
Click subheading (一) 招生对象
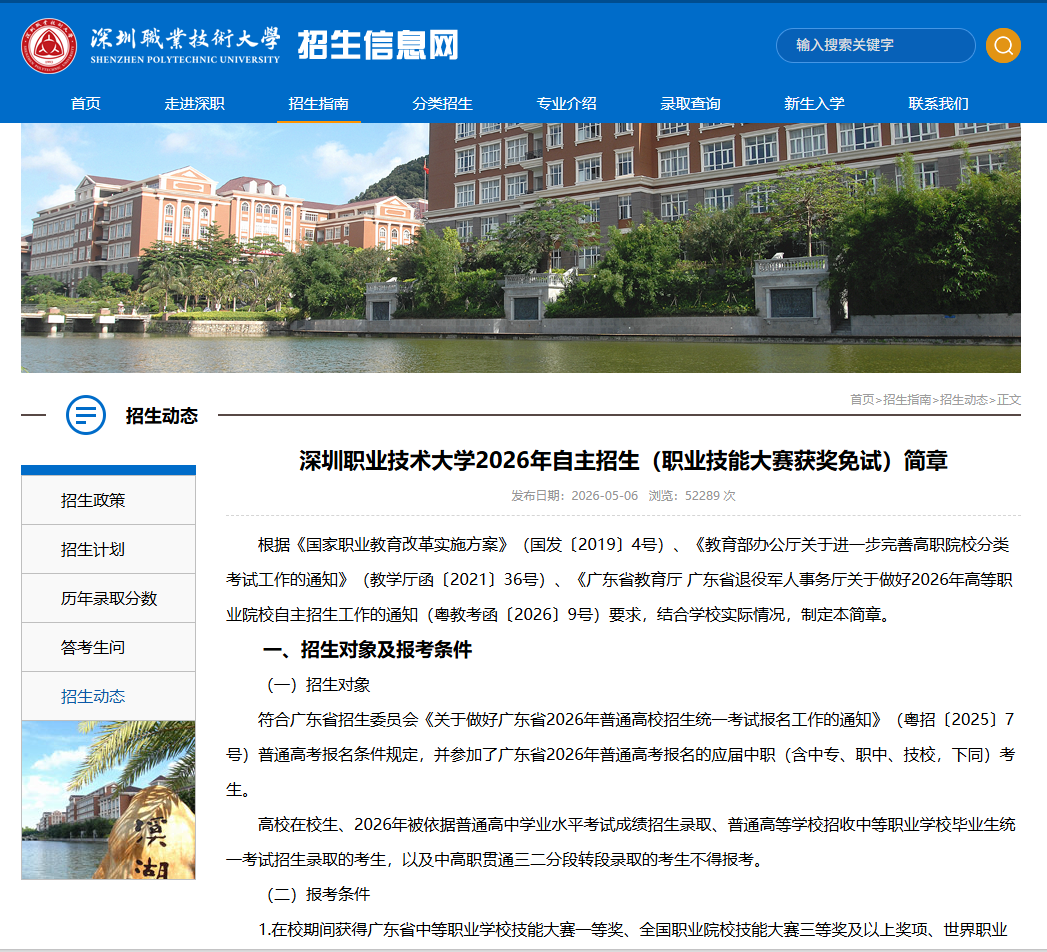[319, 684]
